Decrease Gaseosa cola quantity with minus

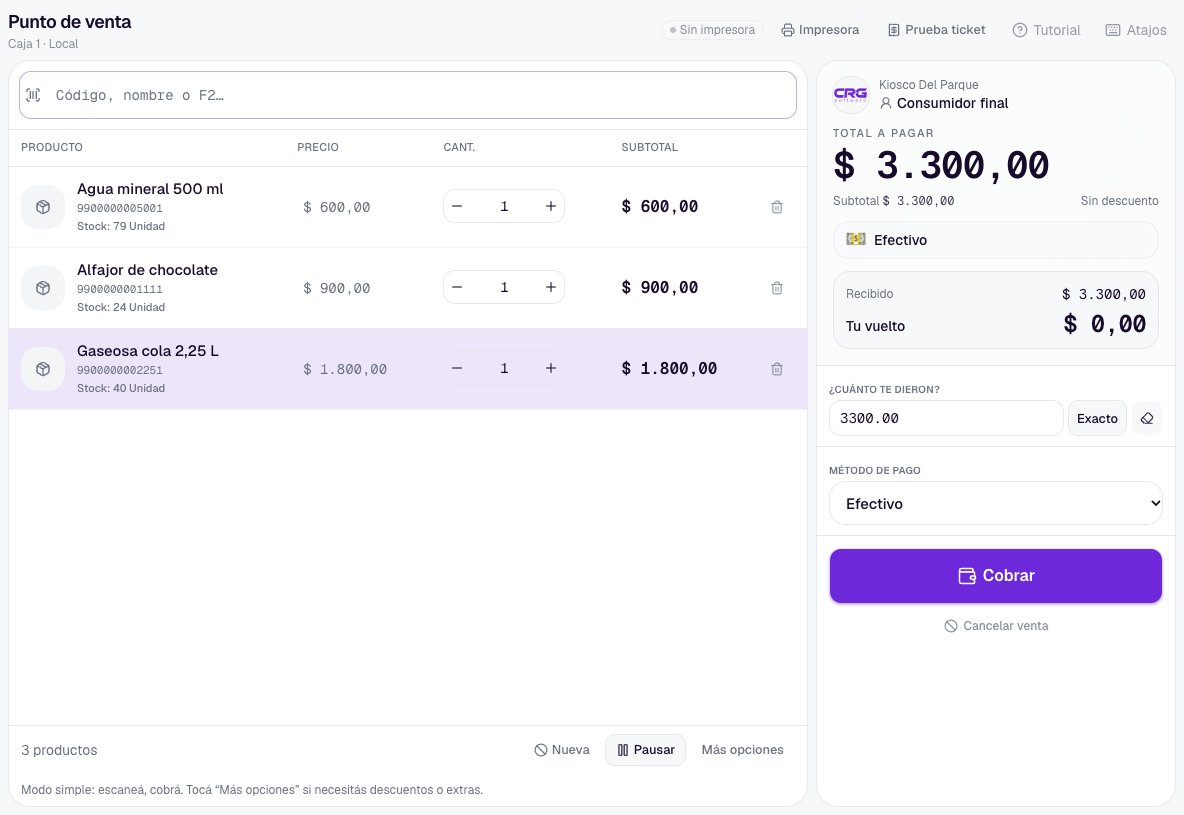click(457, 368)
